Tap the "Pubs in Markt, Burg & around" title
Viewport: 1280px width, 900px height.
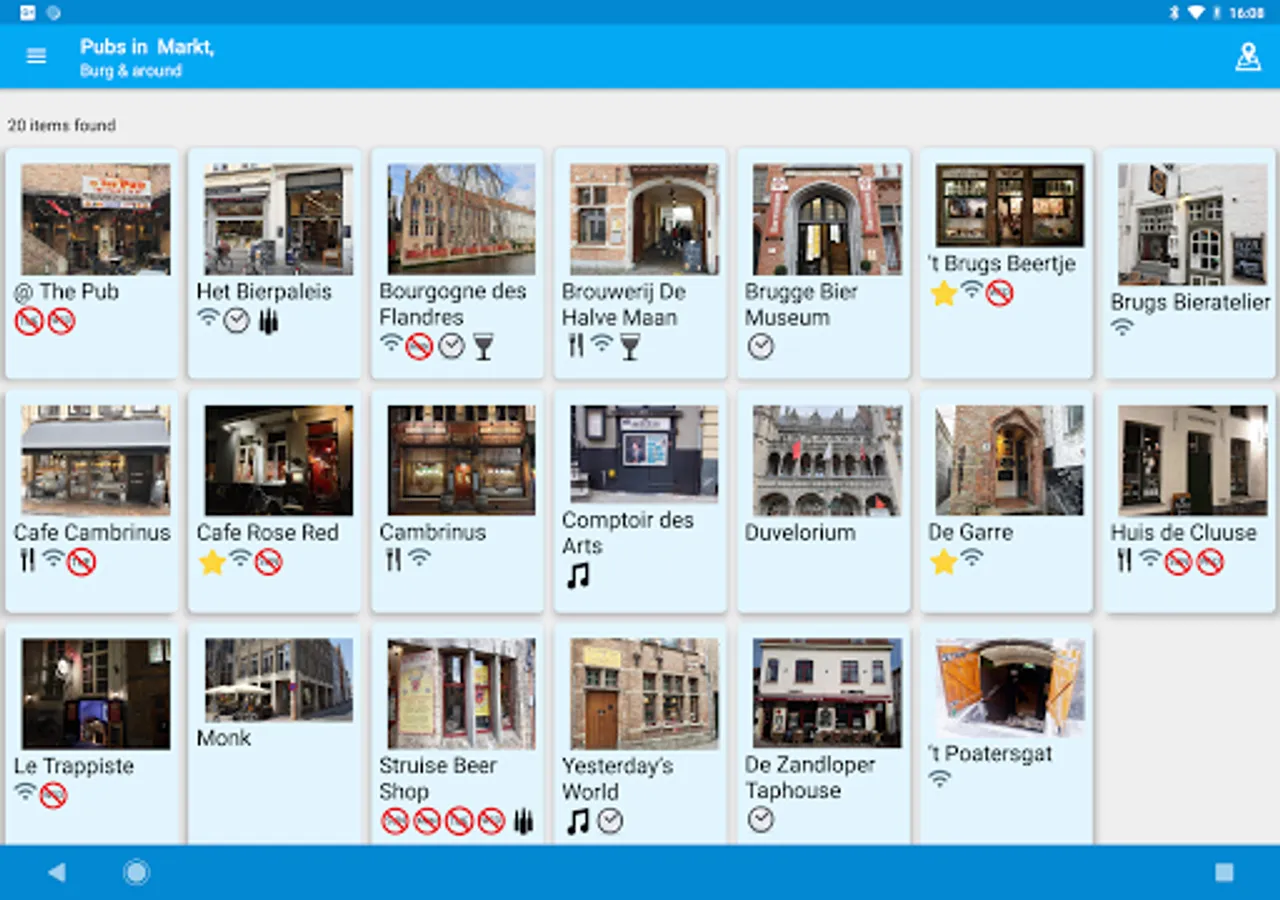point(147,58)
